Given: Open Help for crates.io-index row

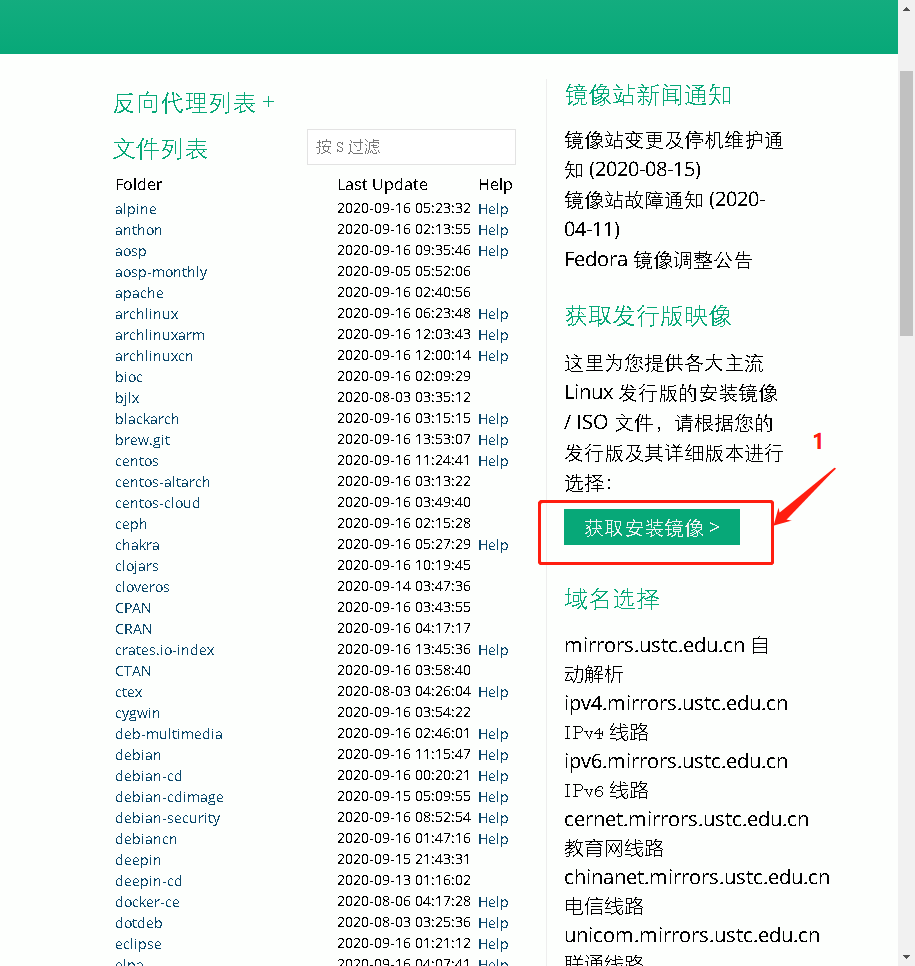Looking at the screenshot, I should coord(493,650).
